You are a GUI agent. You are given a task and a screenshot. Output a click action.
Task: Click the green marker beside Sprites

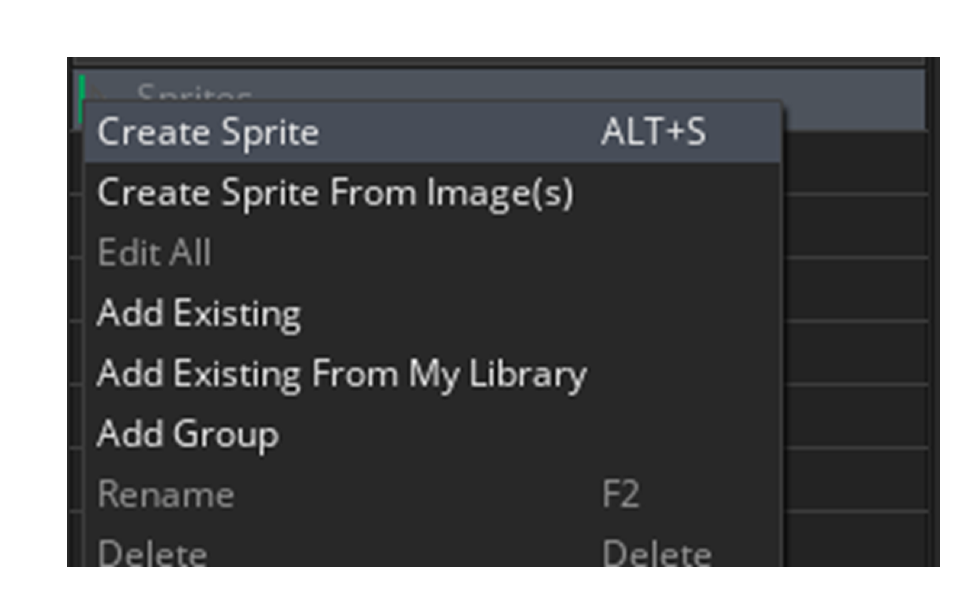point(81,98)
